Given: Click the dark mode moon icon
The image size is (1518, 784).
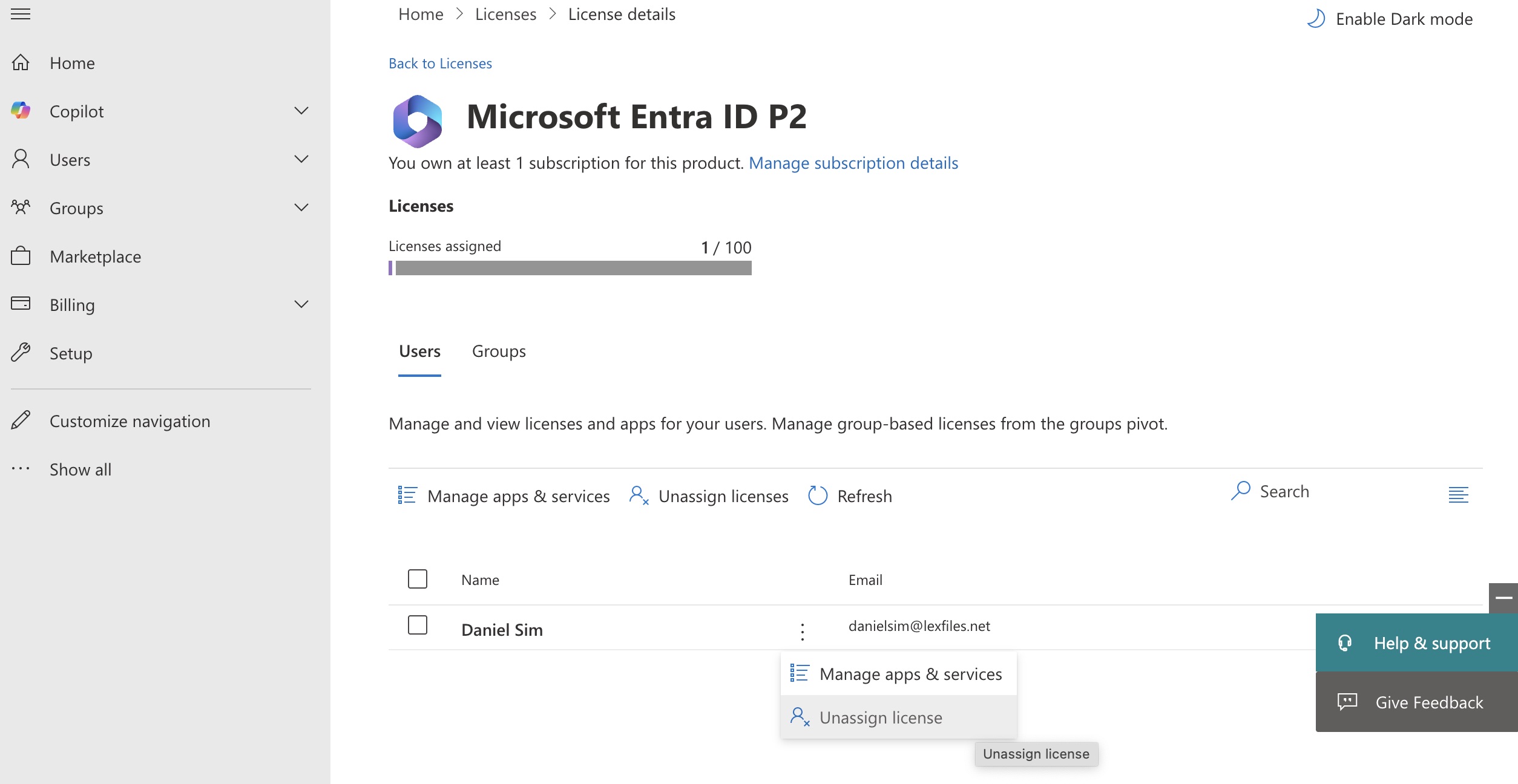Looking at the screenshot, I should 1316,19.
